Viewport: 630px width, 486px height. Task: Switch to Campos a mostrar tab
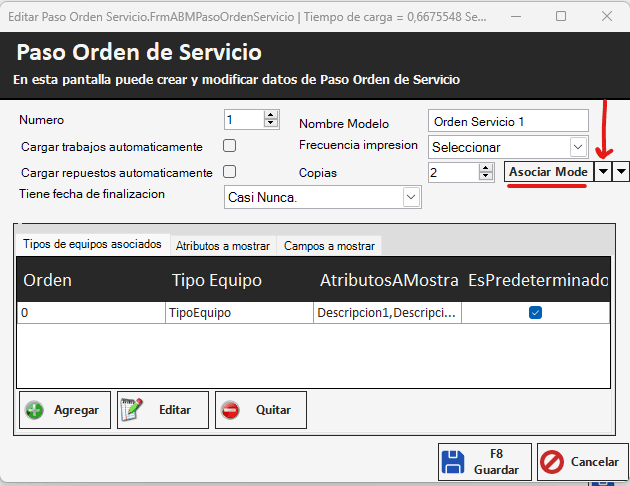[x=329, y=245]
